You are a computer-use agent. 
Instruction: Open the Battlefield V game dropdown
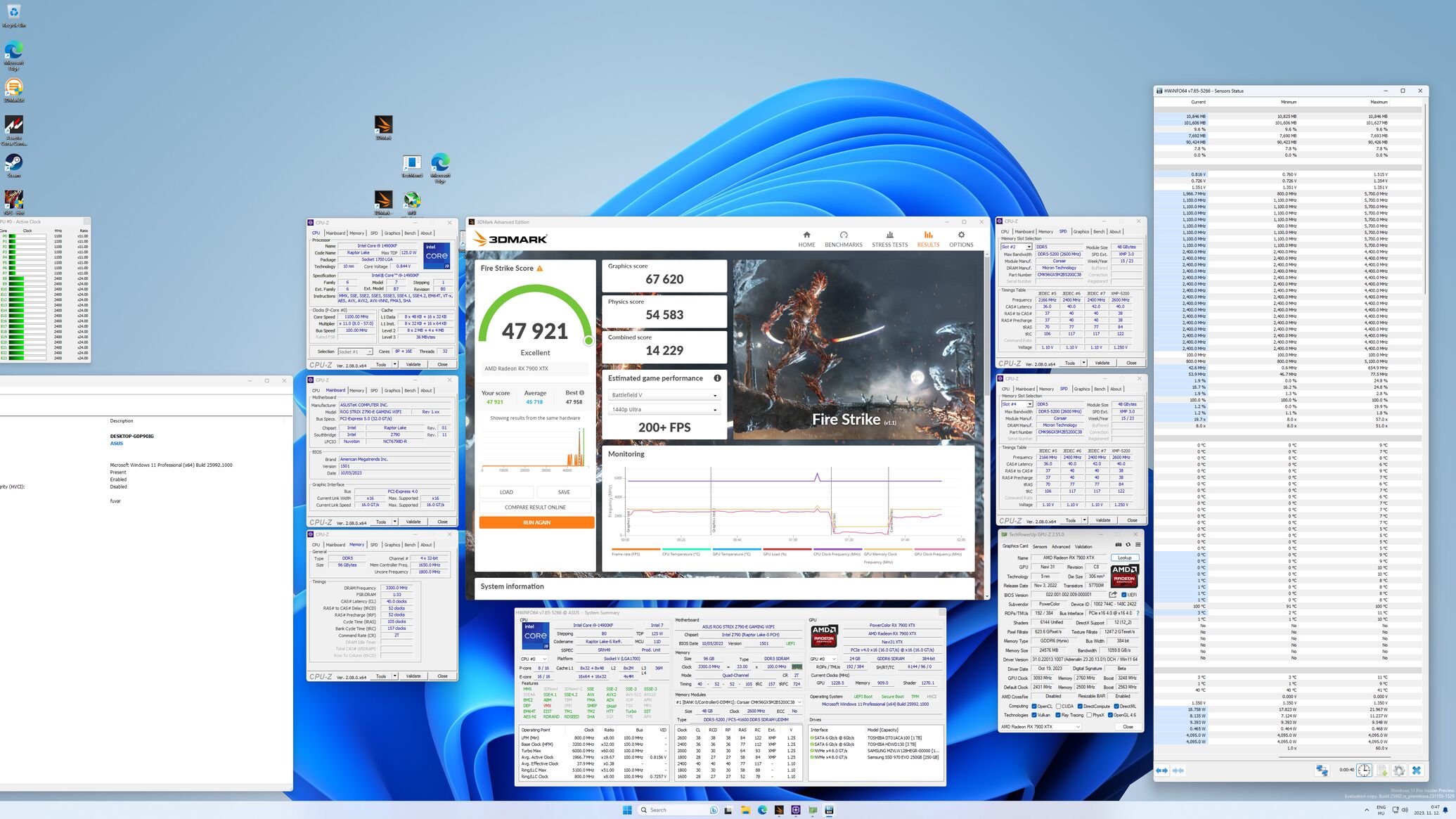[664, 395]
